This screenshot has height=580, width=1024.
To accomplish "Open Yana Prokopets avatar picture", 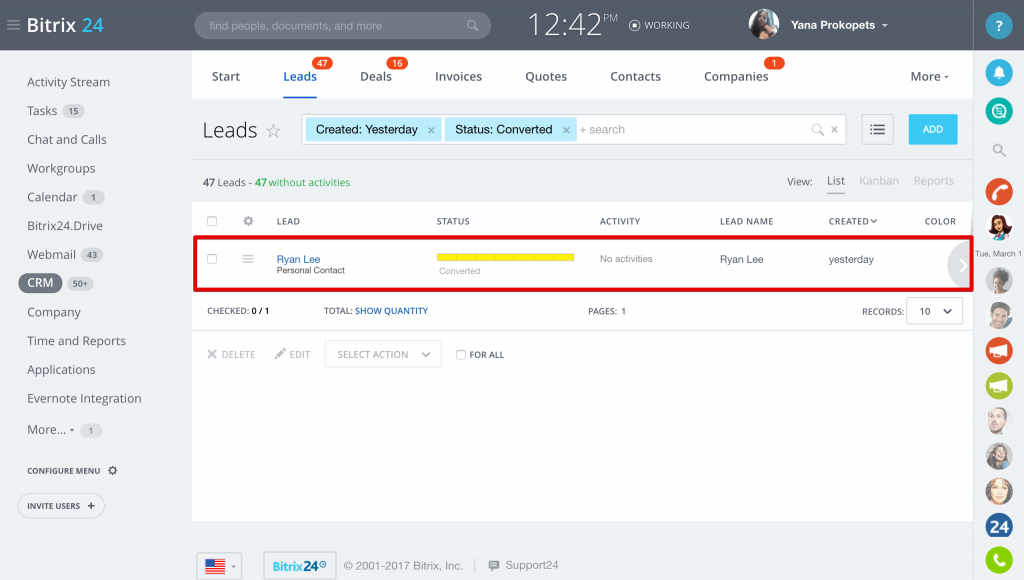I will (763, 25).
